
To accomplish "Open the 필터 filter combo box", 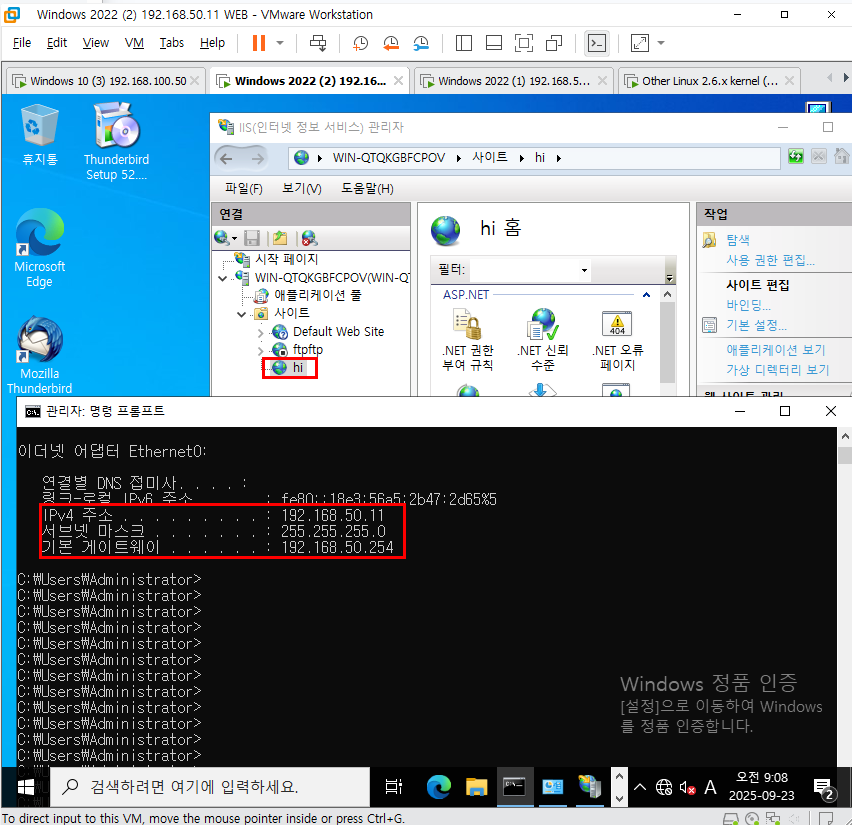I will pos(529,270).
